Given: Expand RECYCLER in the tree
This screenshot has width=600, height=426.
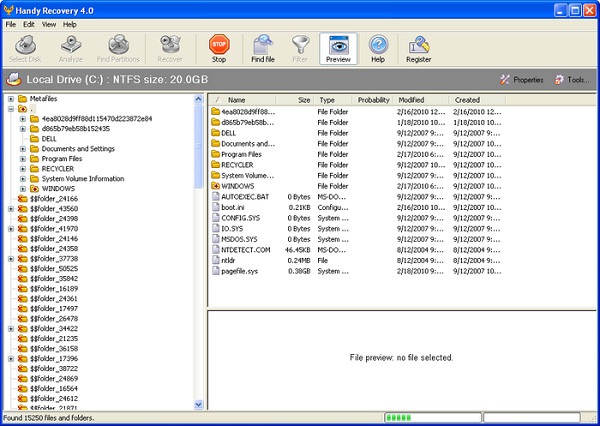Looking at the screenshot, I should coord(23,168).
